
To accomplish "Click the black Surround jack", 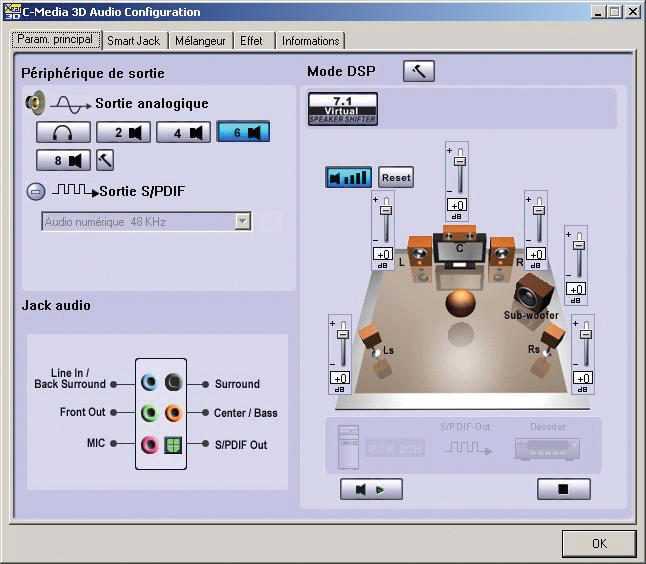I will coord(173,382).
